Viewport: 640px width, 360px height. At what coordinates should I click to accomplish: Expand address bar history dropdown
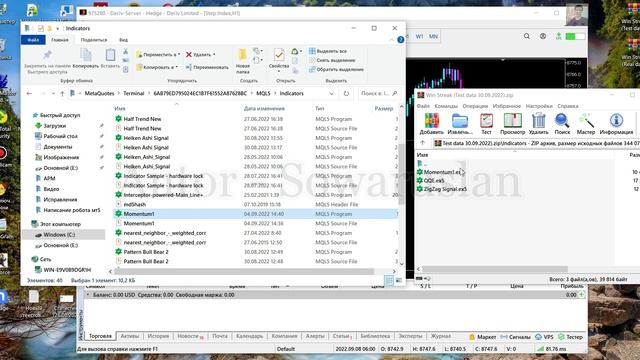pyautogui.click(x=331, y=93)
